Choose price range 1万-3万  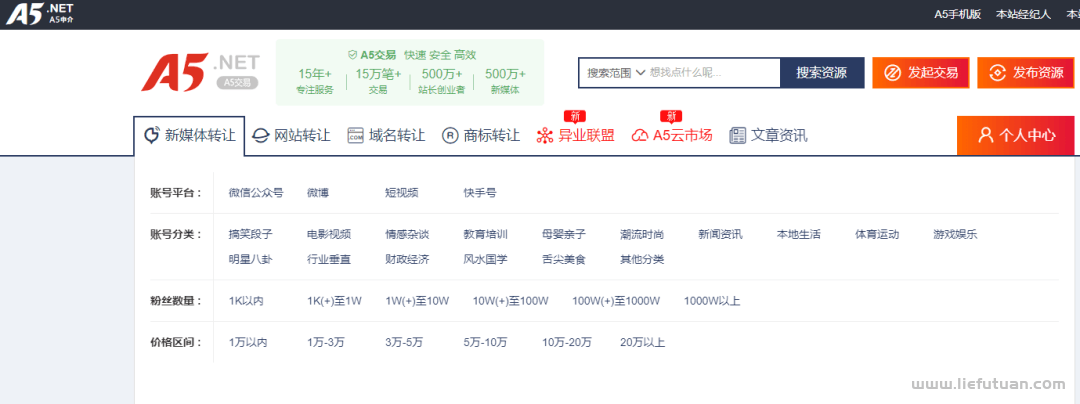(326, 342)
